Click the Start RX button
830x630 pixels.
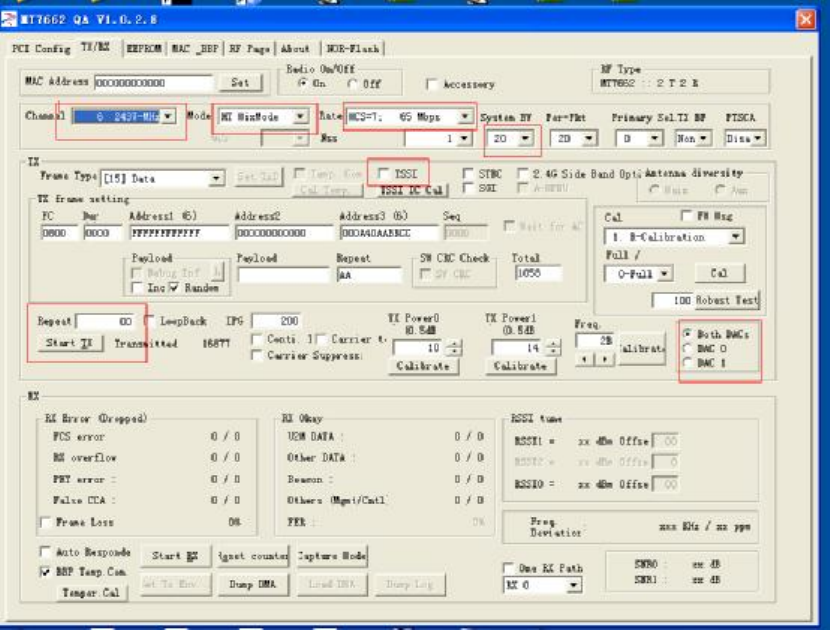(x=175, y=556)
